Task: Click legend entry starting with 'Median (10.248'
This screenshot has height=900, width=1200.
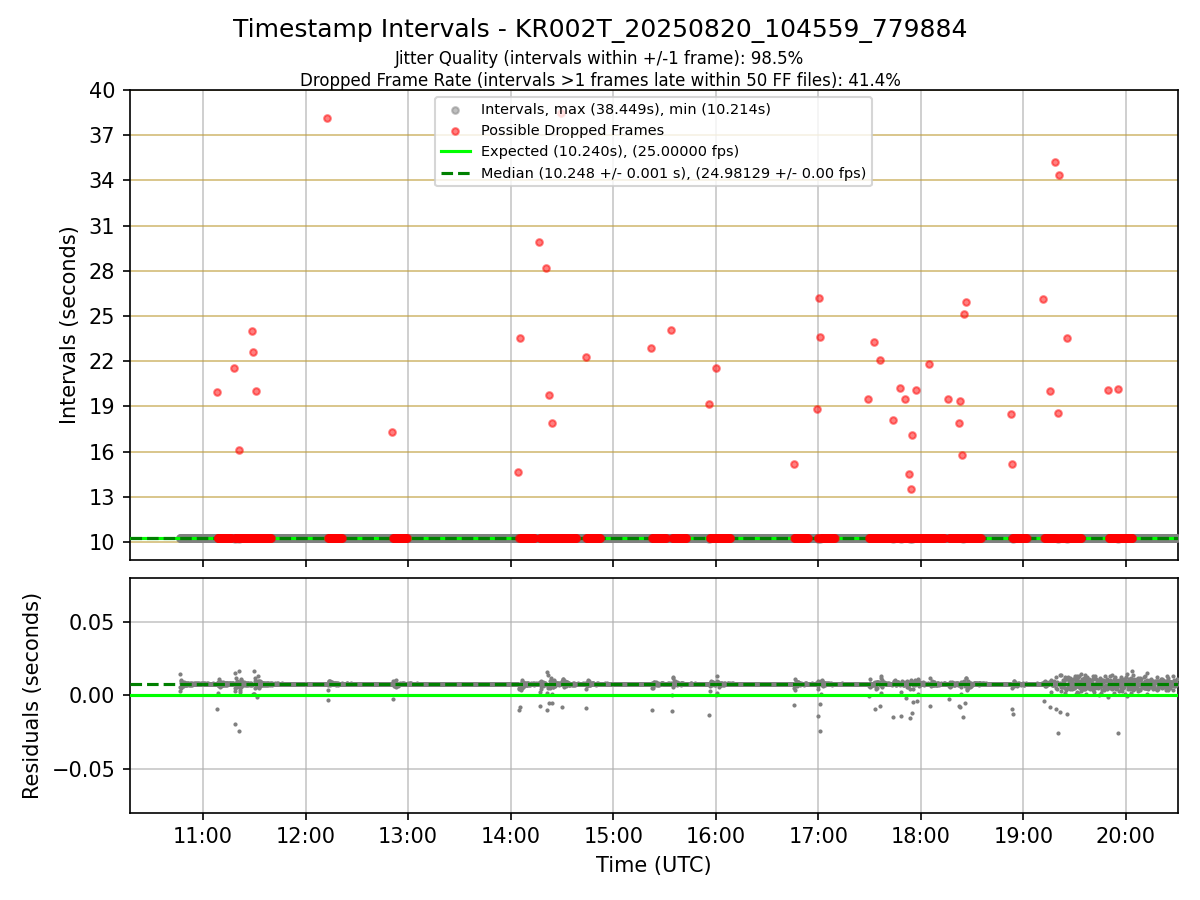Action: point(672,173)
